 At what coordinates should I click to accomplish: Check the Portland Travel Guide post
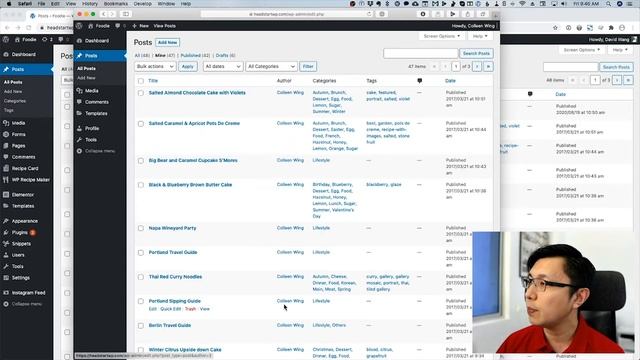point(141,253)
